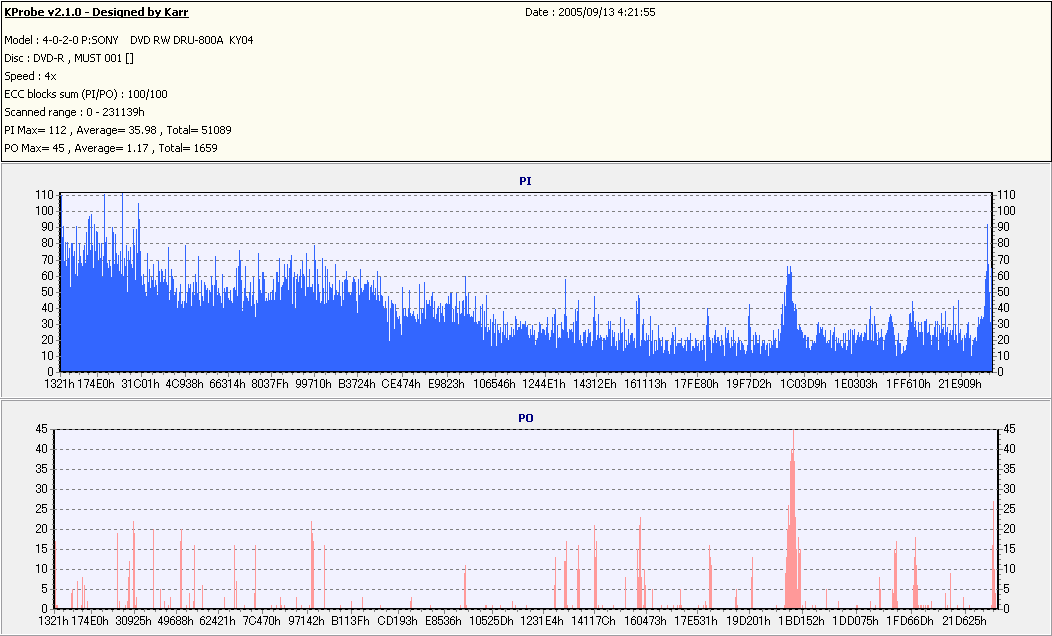Click the 'CE474h' label on PI axis
This screenshot has width=1052, height=636.
[x=401, y=384]
